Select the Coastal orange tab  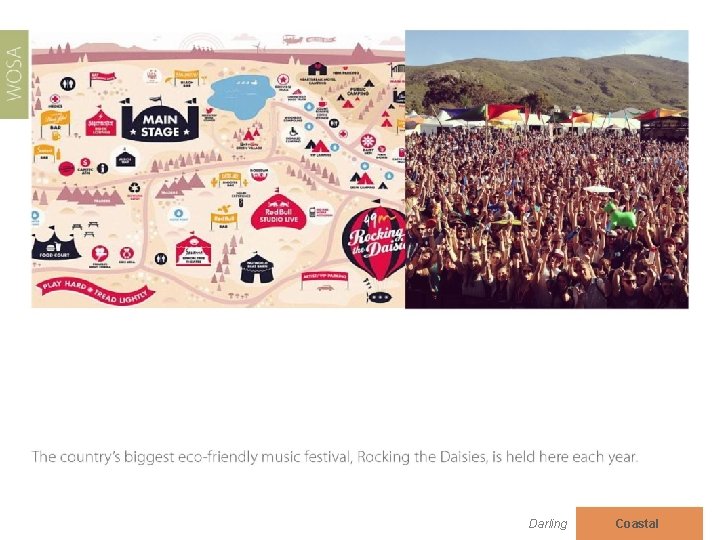pos(639,523)
